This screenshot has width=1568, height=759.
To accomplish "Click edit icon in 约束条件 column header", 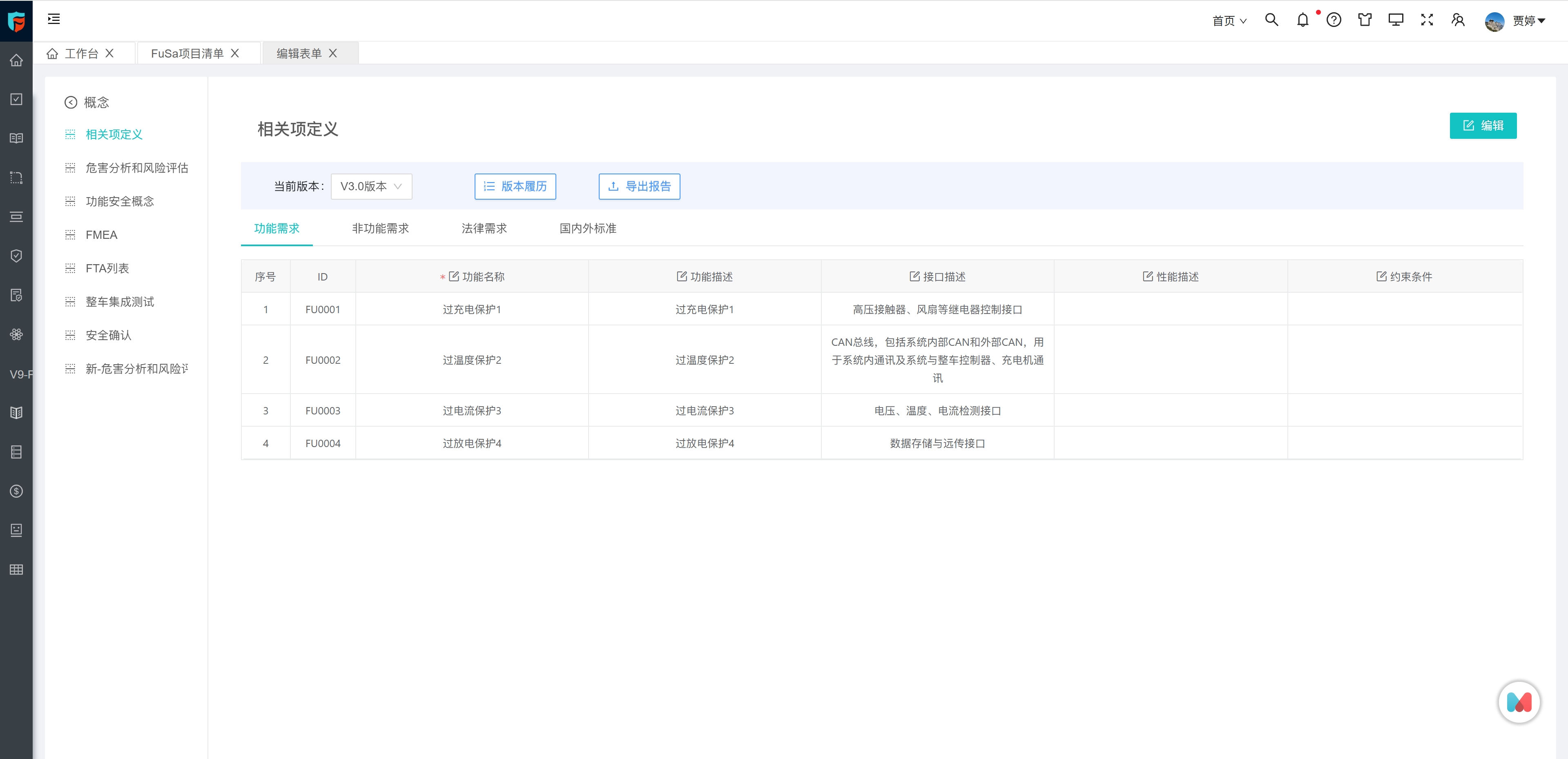I will click(1381, 276).
